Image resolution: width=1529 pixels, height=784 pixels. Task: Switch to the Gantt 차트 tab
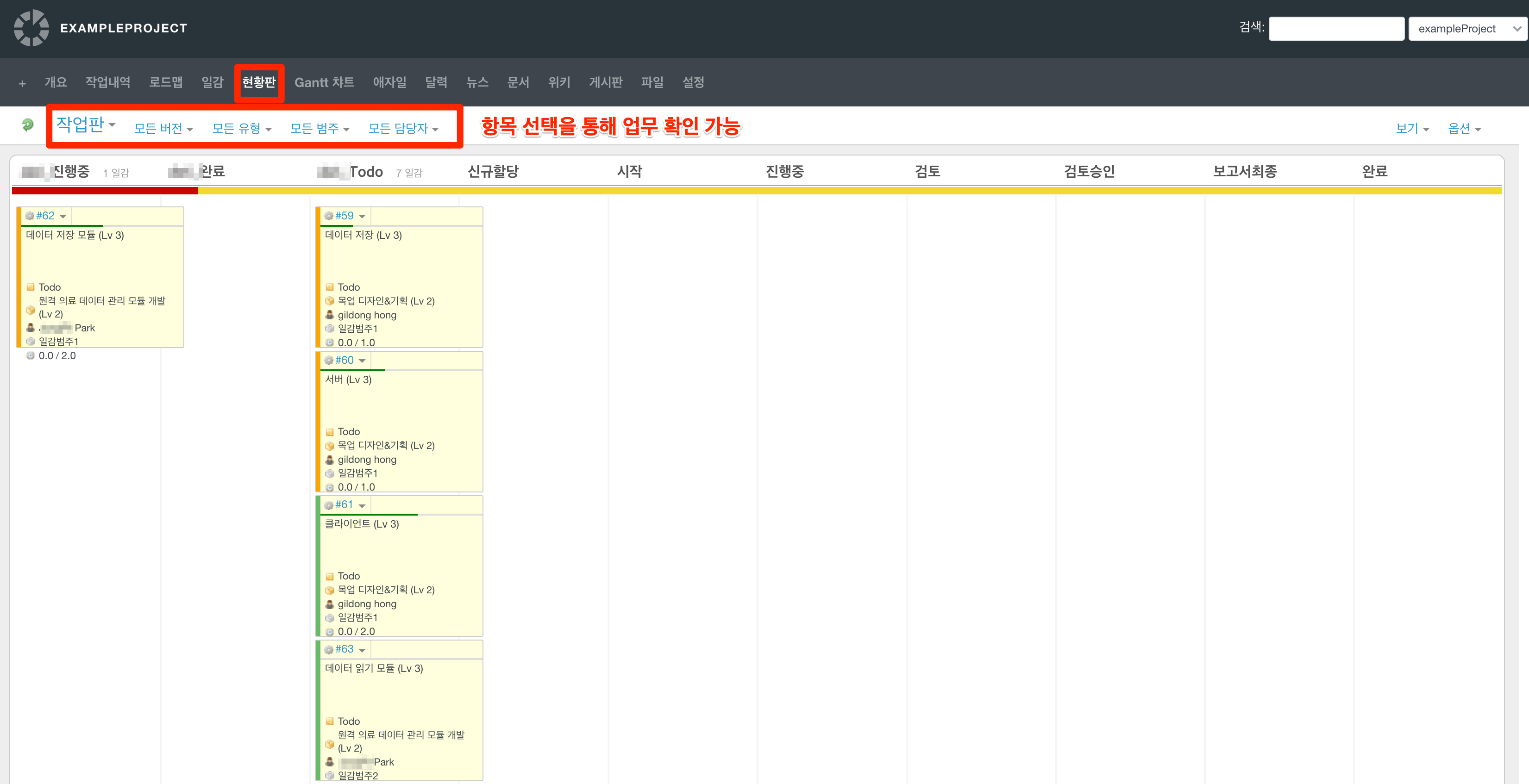pyautogui.click(x=324, y=82)
